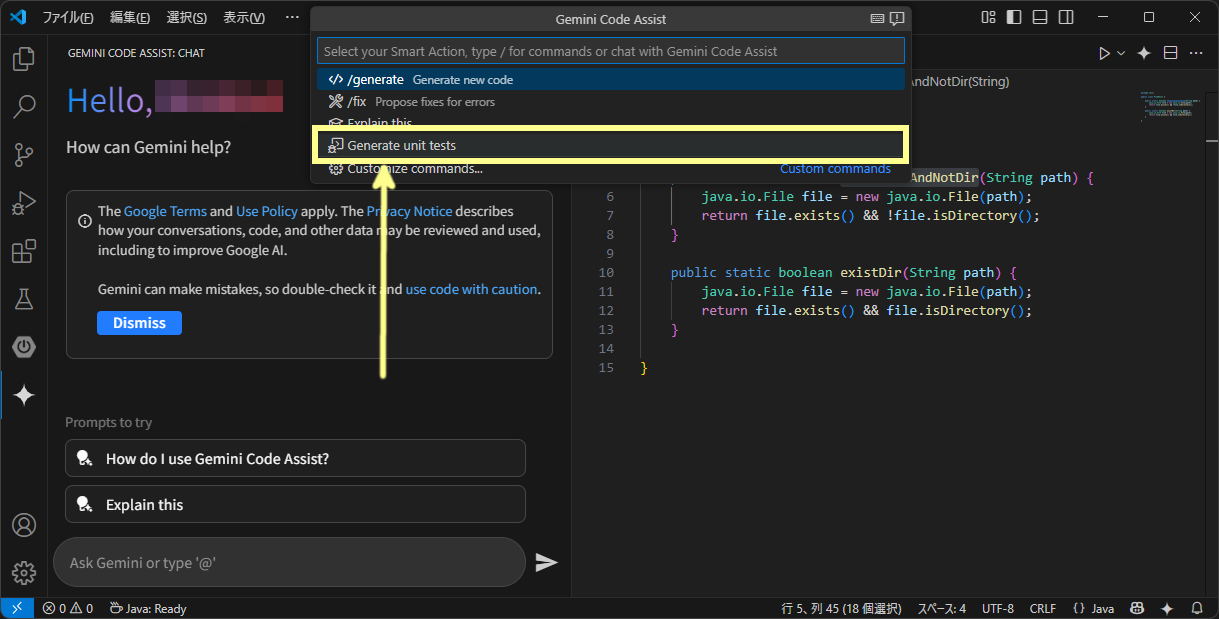Screen dimensions: 1219x619
Task: Toggle the primary sidebar visibility
Action: click(1012, 17)
